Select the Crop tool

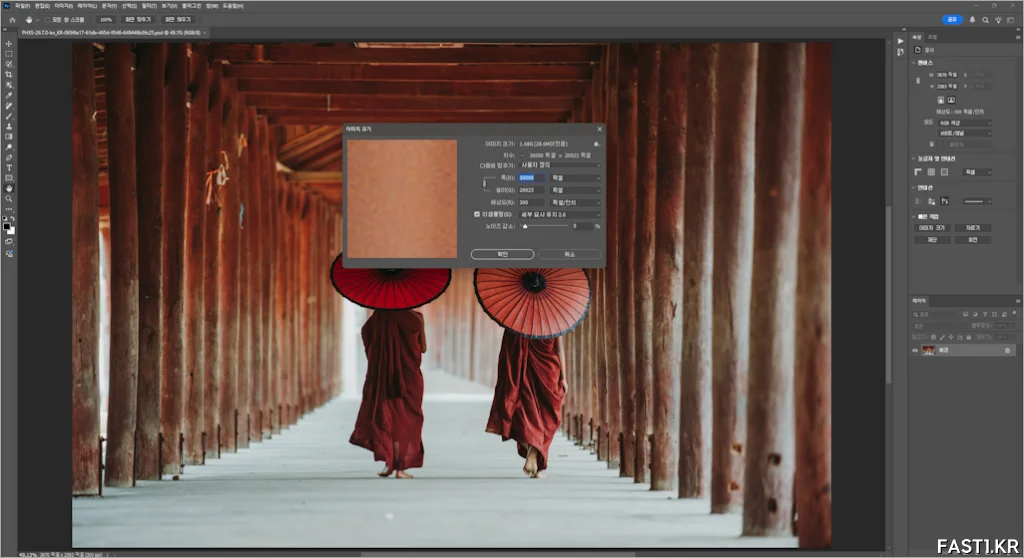pos(9,74)
